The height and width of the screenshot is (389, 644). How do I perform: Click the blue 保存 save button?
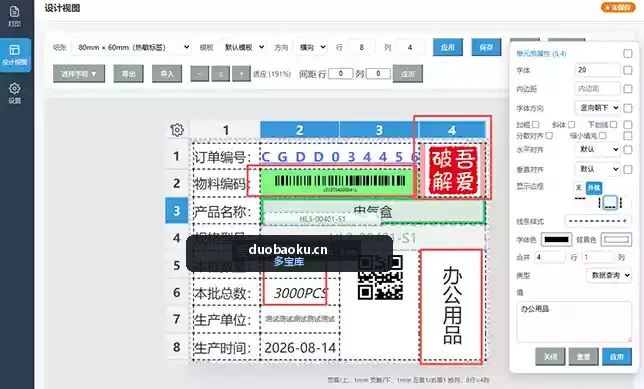tap(486, 47)
